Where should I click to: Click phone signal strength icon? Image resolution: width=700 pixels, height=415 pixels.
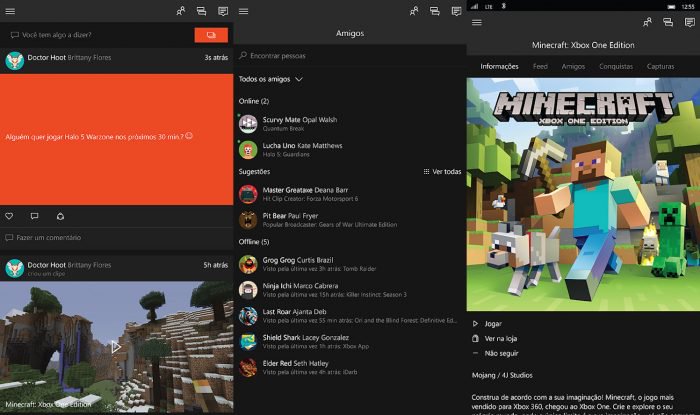point(474,6)
